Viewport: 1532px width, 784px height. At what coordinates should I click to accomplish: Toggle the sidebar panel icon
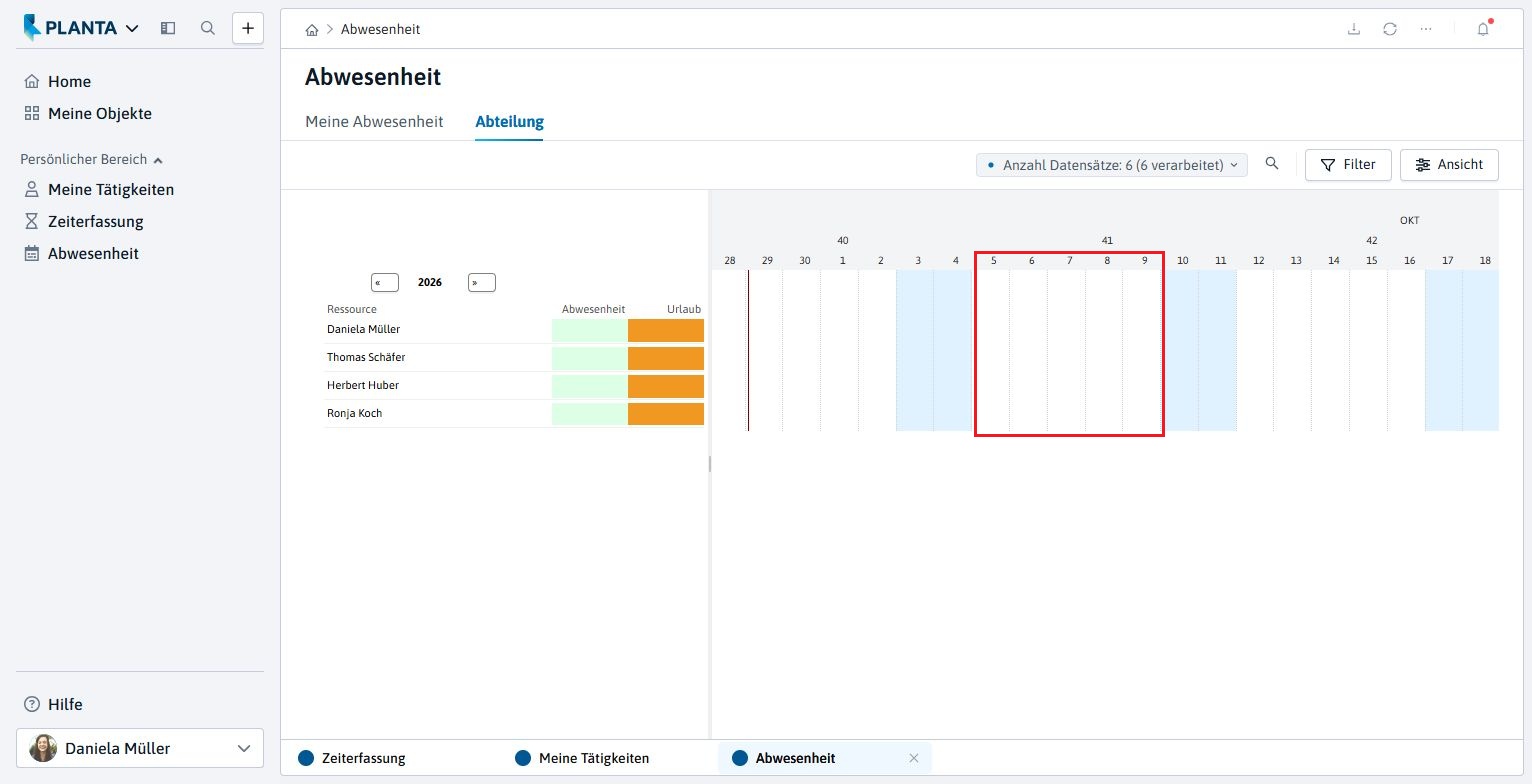click(168, 28)
